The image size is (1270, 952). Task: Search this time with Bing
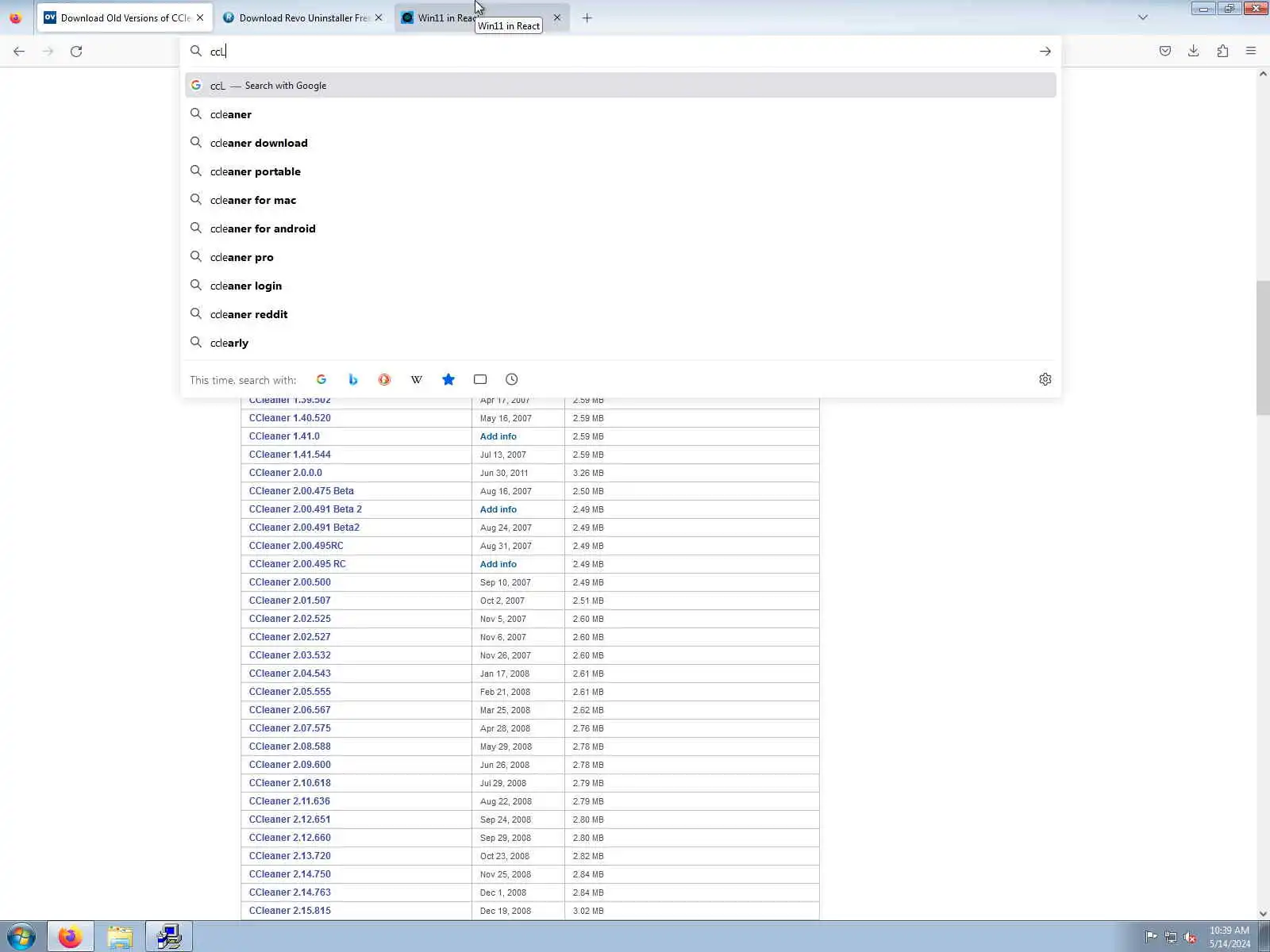click(x=353, y=380)
